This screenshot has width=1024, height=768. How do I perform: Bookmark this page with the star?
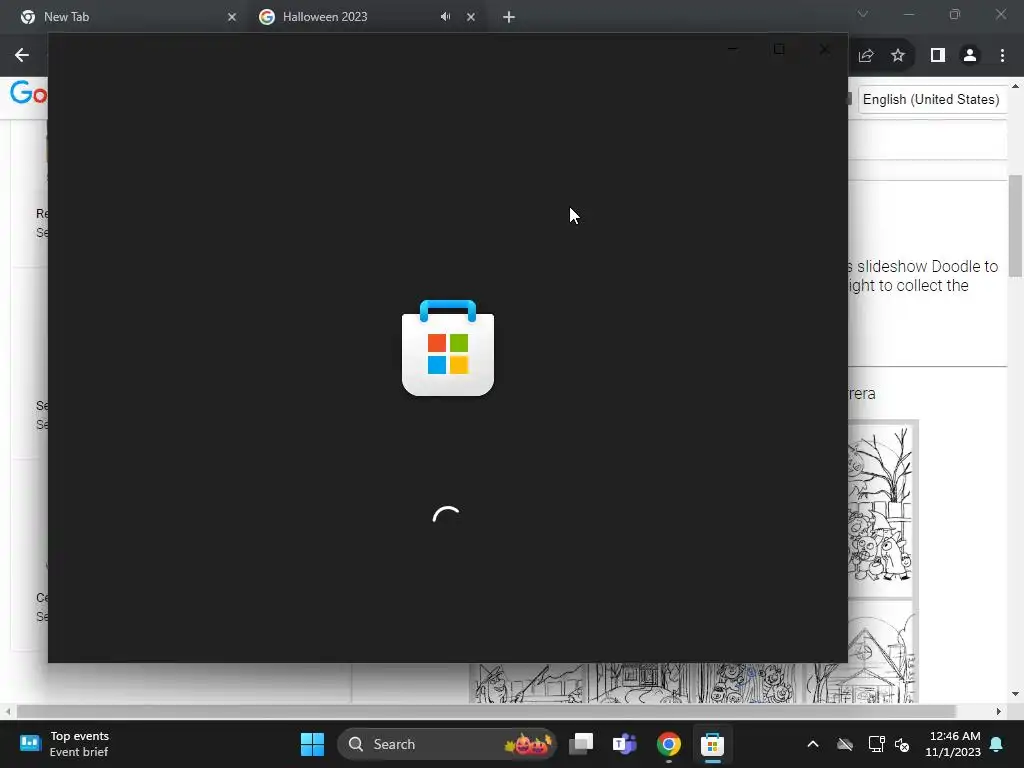(x=898, y=56)
